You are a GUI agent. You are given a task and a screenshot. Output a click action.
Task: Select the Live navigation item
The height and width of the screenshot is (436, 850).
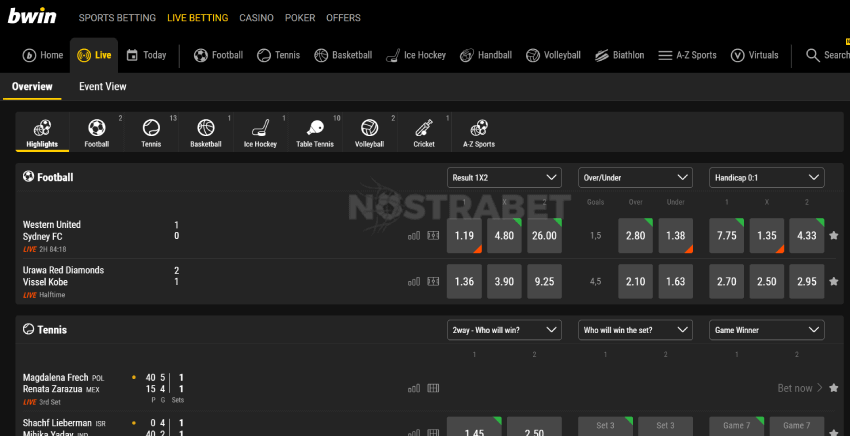pos(94,55)
